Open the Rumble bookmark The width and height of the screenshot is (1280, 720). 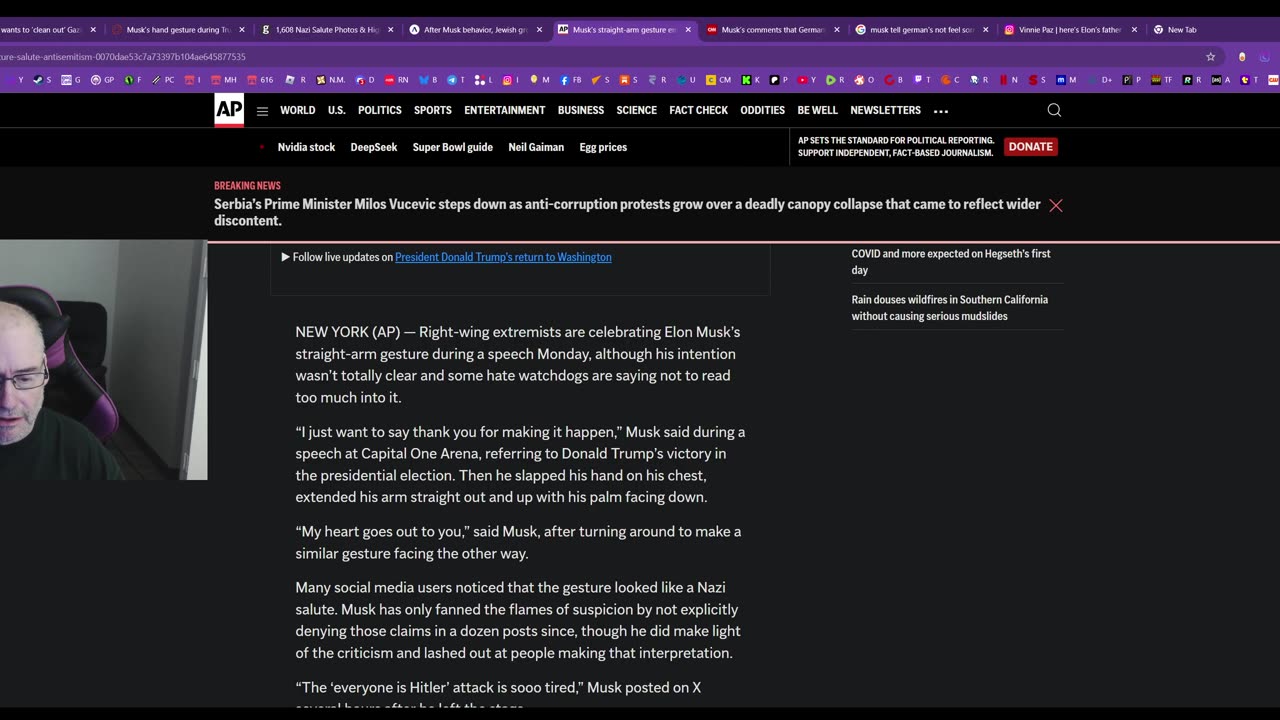(x=835, y=80)
